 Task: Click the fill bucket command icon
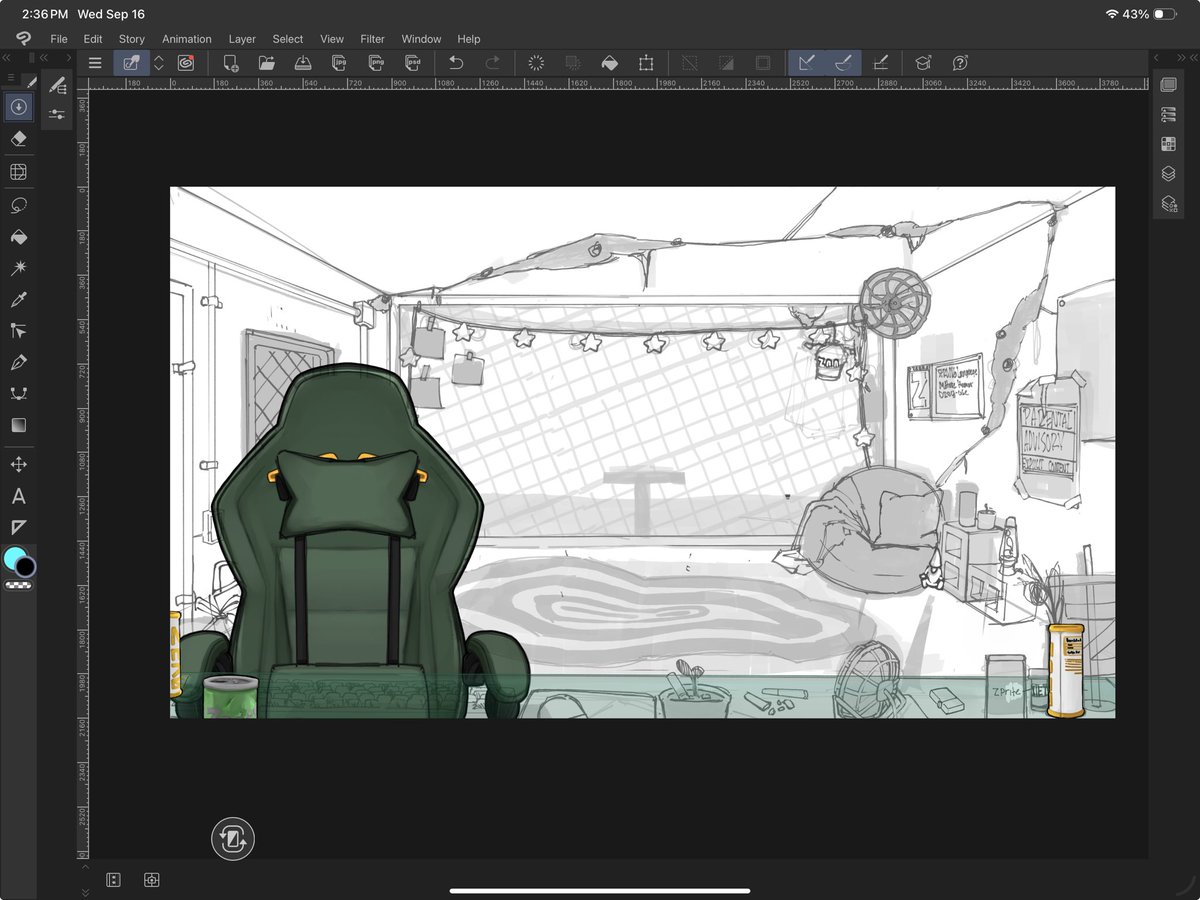(x=609, y=63)
